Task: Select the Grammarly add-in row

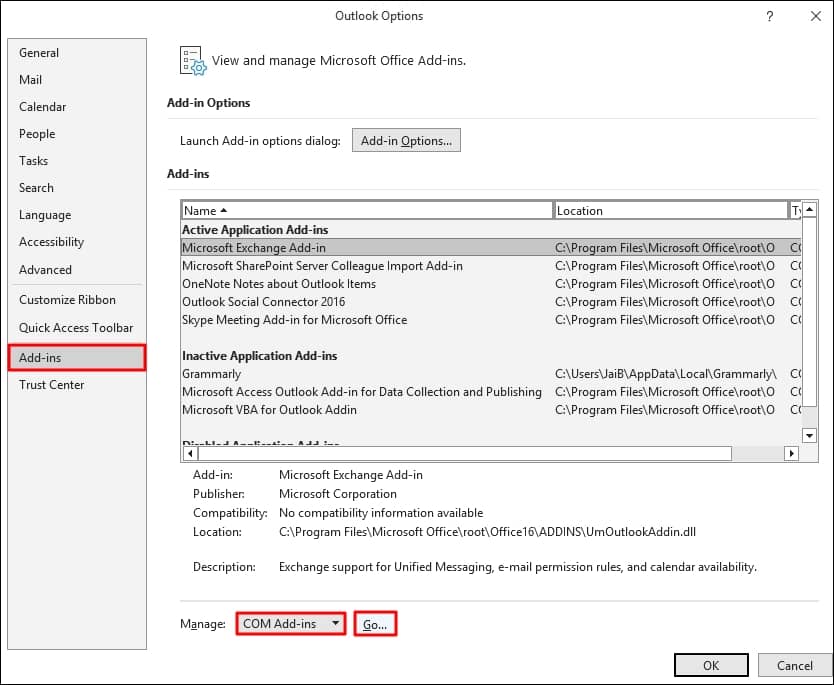Action: (x=491, y=374)
